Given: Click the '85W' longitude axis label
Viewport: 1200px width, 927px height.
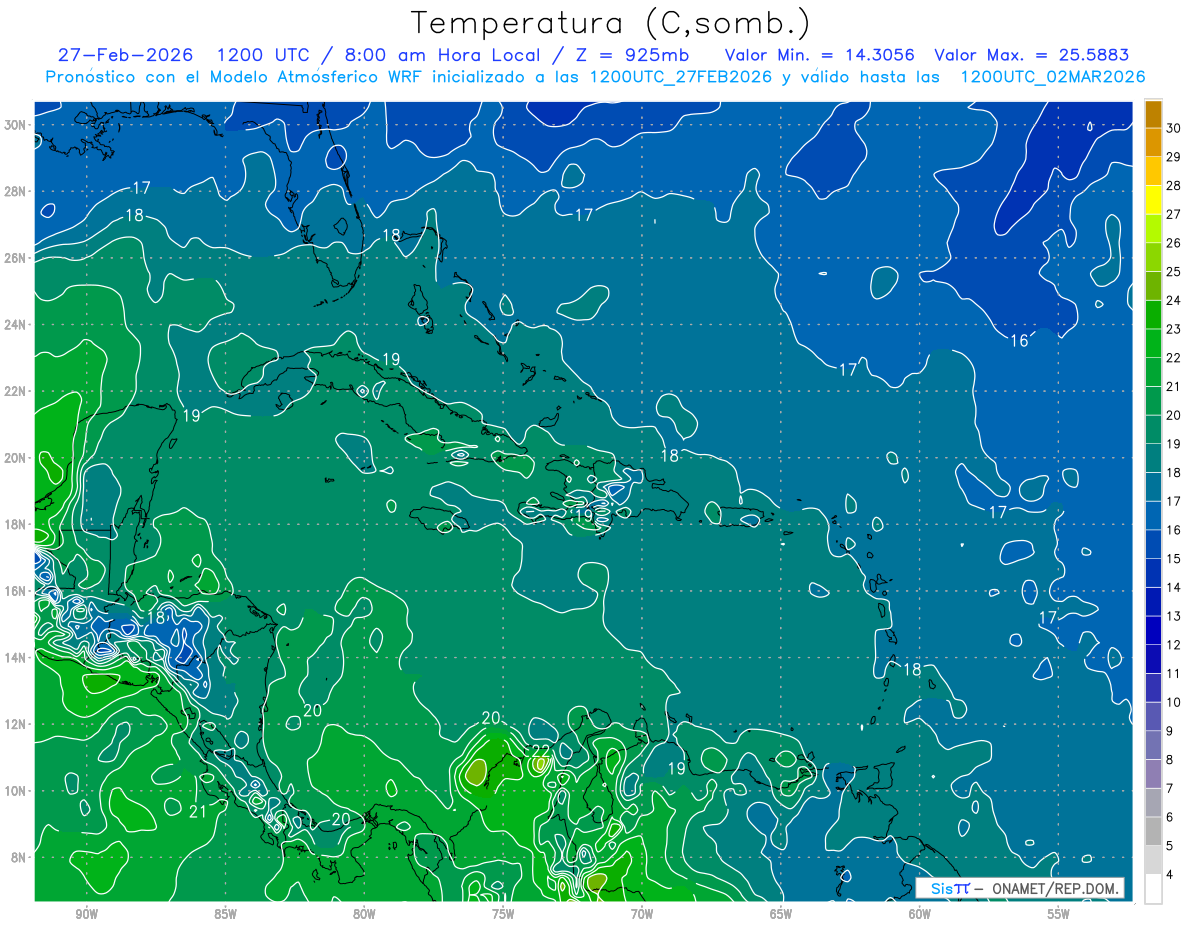Looking at the screenshot, I should [225, 914].
